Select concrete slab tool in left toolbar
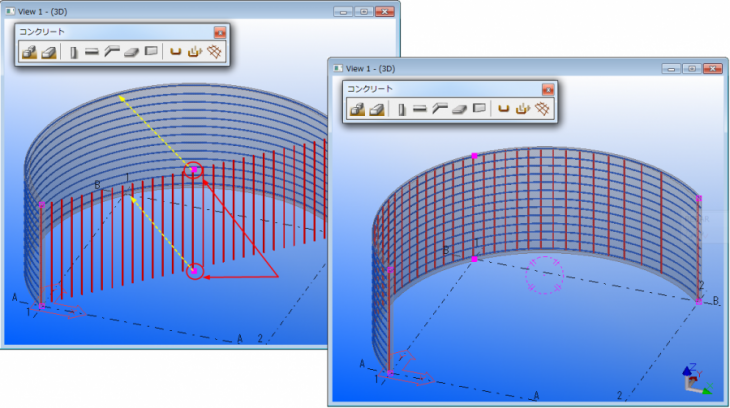Screen dimensions: 730x408 (131, 52)
